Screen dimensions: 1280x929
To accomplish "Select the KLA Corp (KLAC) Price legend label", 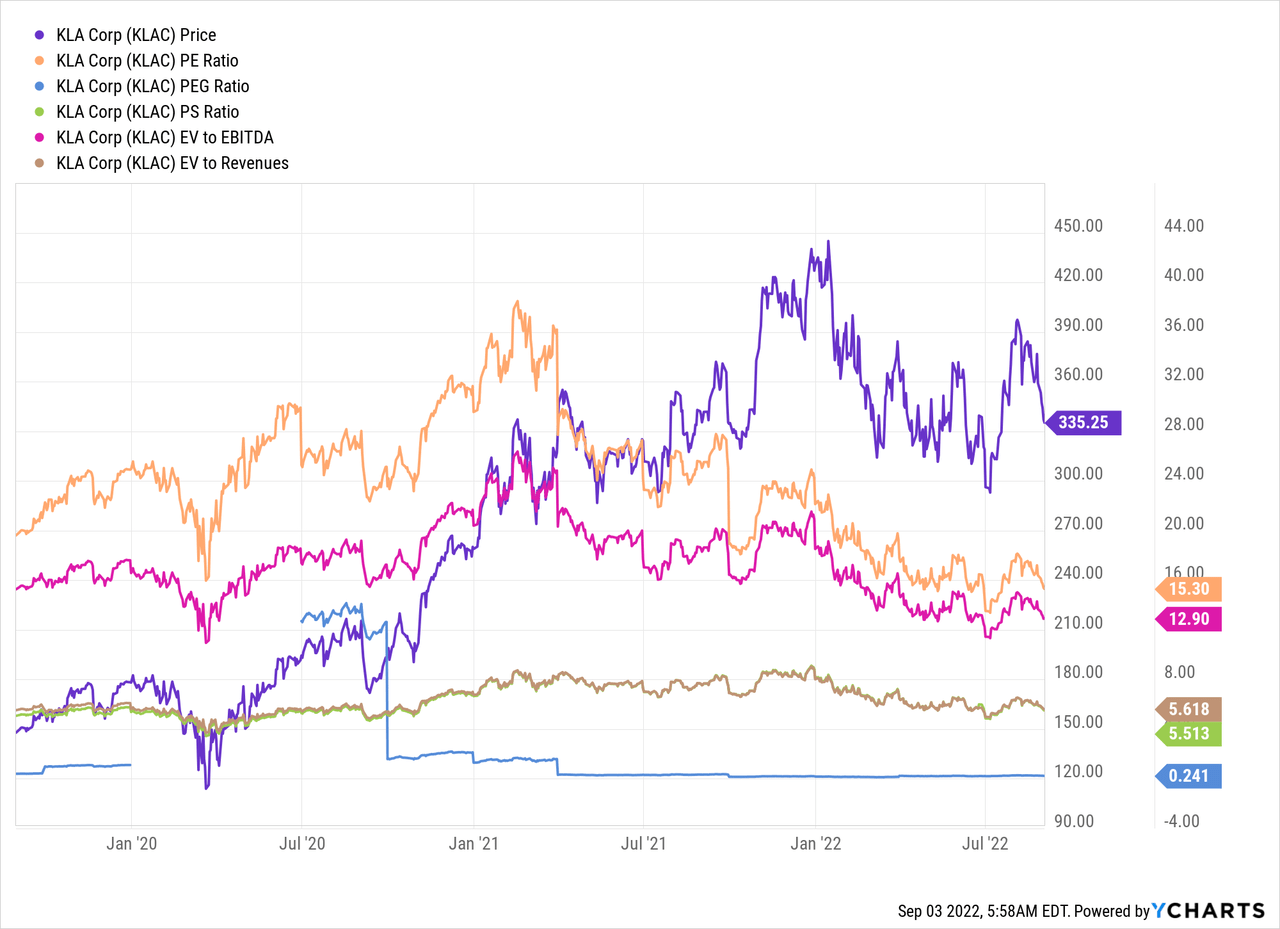I will click(x=136, y=35).
